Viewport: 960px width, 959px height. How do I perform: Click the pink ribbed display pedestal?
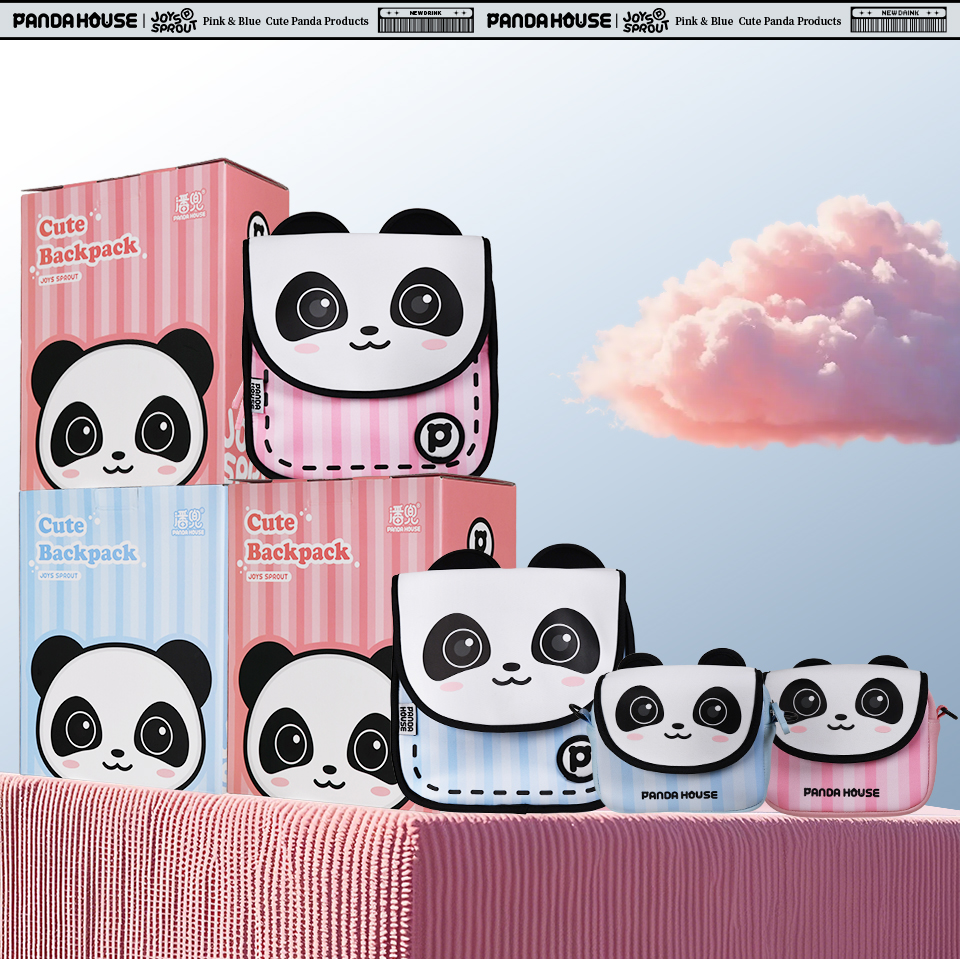tap(480, 880)
